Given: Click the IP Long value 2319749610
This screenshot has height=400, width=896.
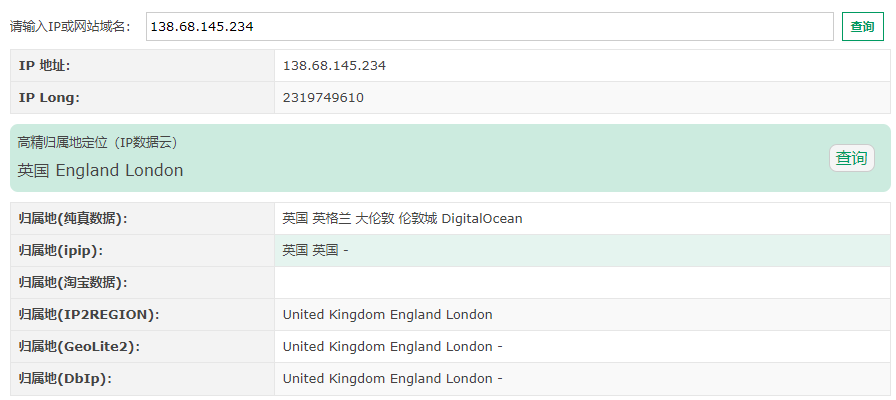Looking at the screenshot, I should [323, 98].
